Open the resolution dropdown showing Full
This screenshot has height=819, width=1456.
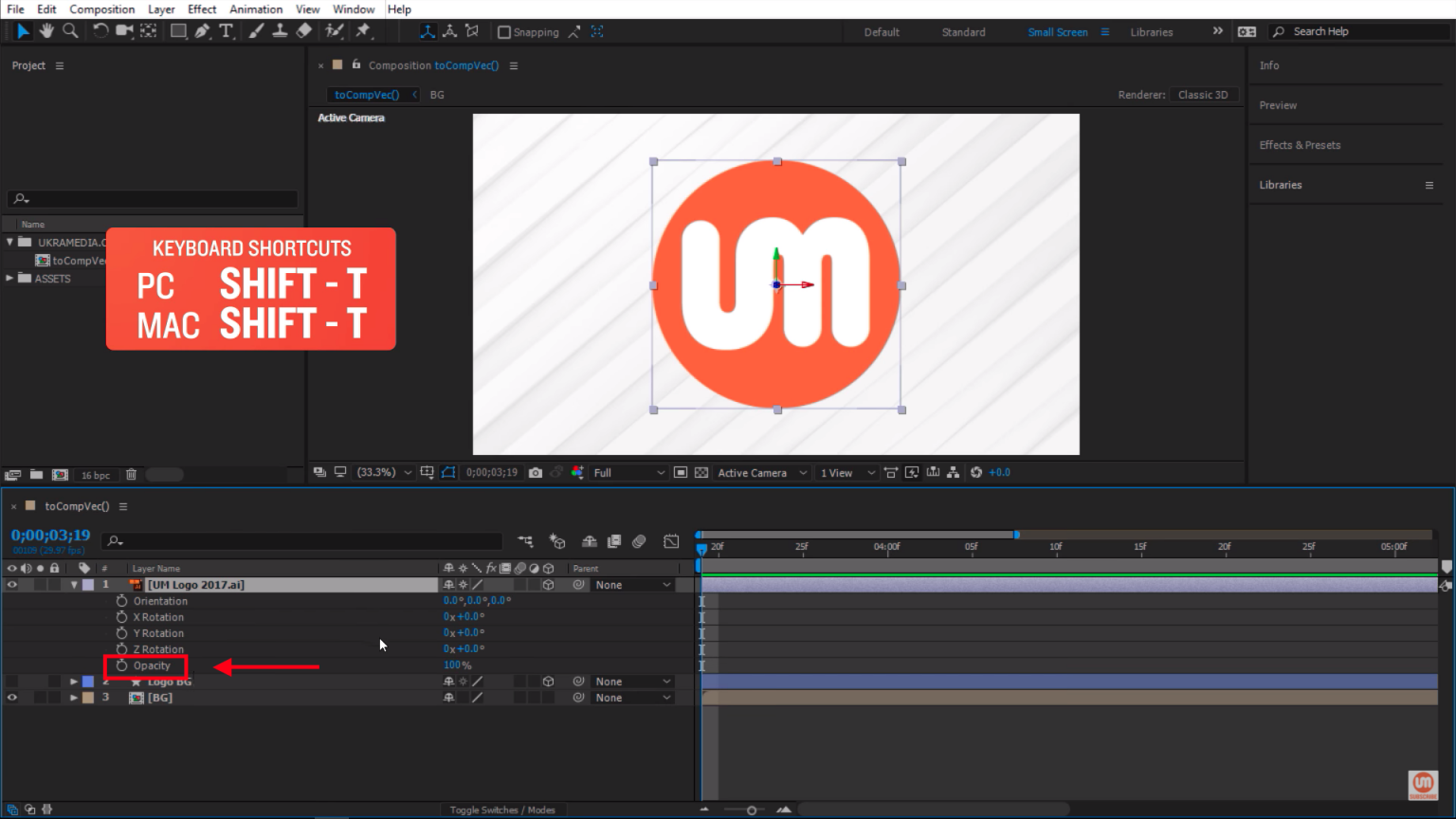pos(628,472)
